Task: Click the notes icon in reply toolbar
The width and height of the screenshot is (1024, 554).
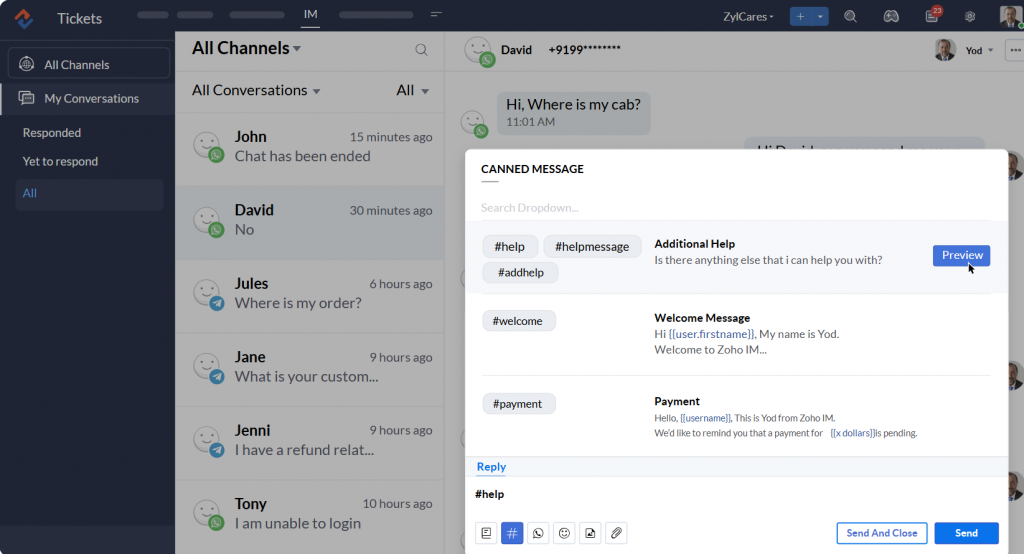Action: [x=486, y=533]
